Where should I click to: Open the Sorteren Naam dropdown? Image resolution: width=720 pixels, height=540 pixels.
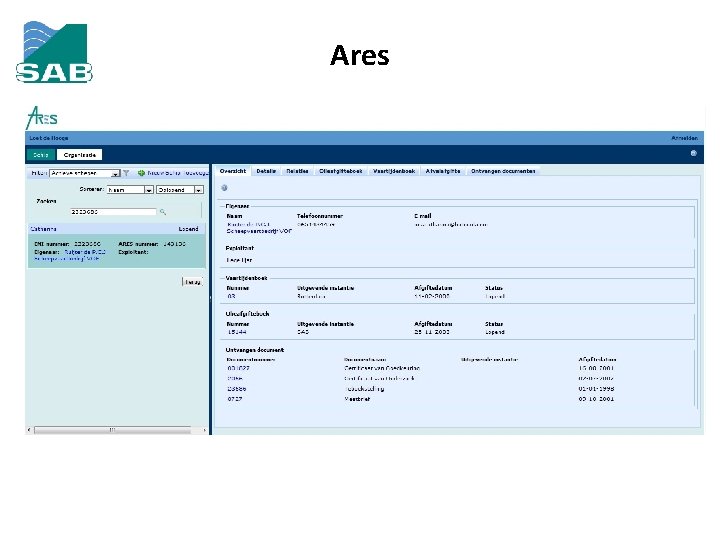130,190
